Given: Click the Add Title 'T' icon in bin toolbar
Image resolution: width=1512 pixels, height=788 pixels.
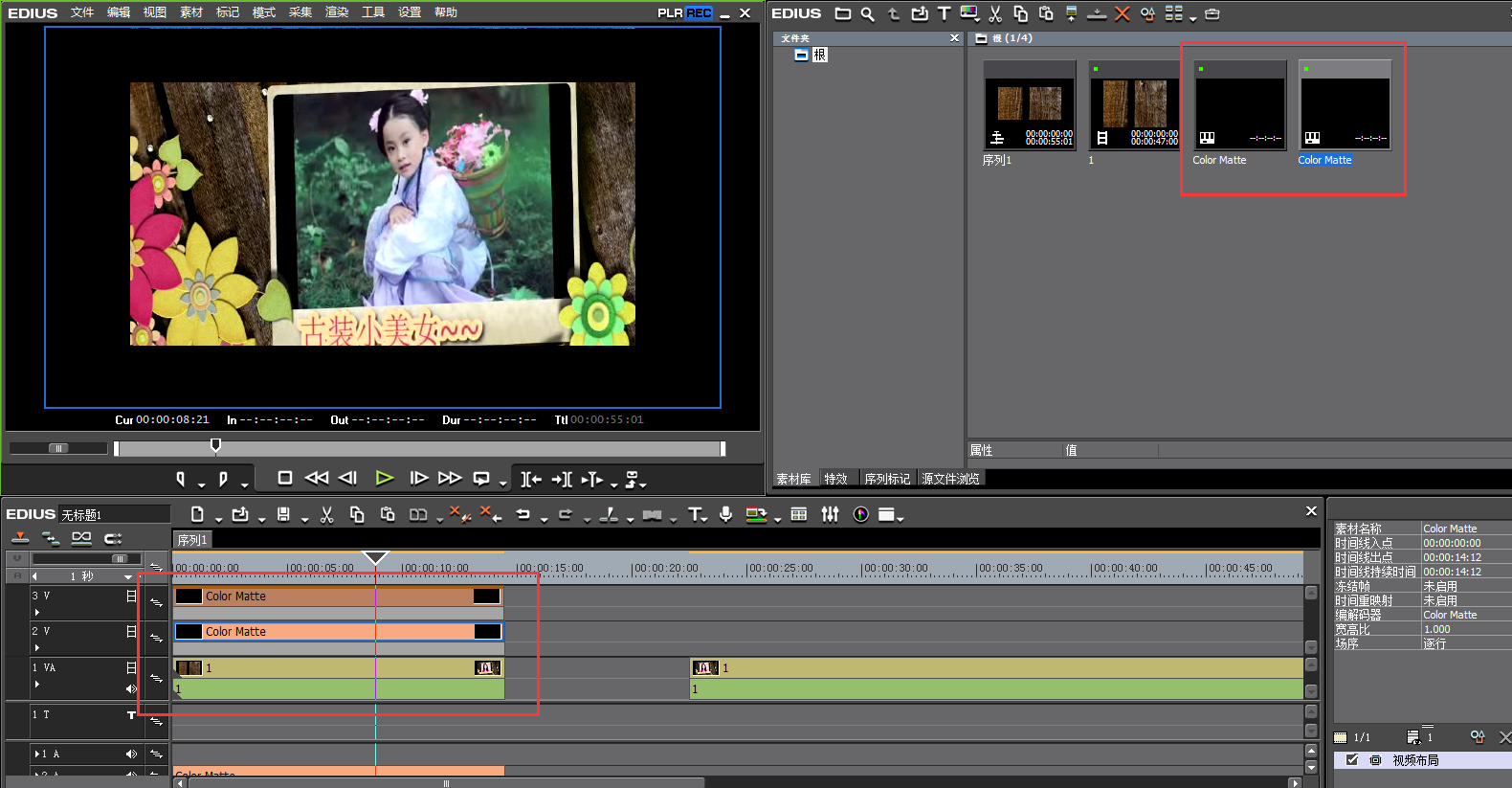Looking at the screenshot, I should coord(944,13).
